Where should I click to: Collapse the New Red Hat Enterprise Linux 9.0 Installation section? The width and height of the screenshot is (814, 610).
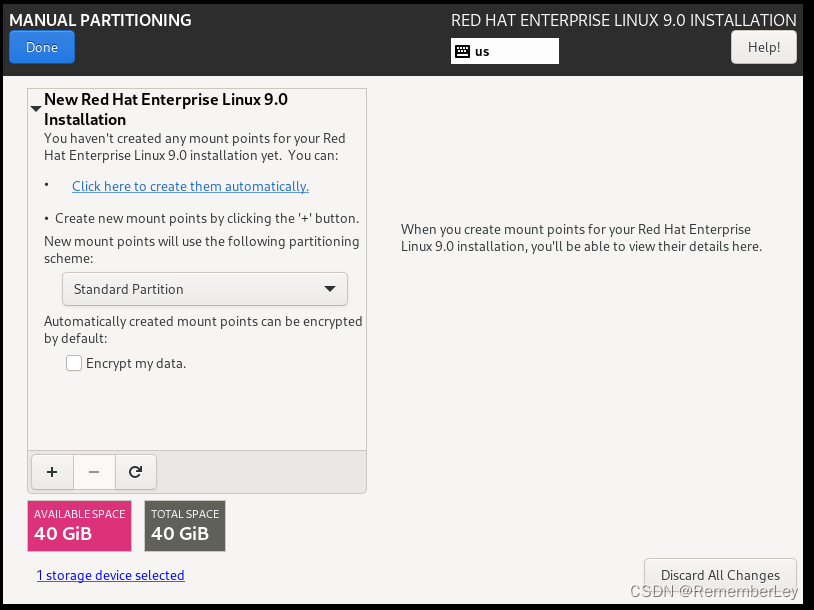pyautogui.click(x=36, y=109)
